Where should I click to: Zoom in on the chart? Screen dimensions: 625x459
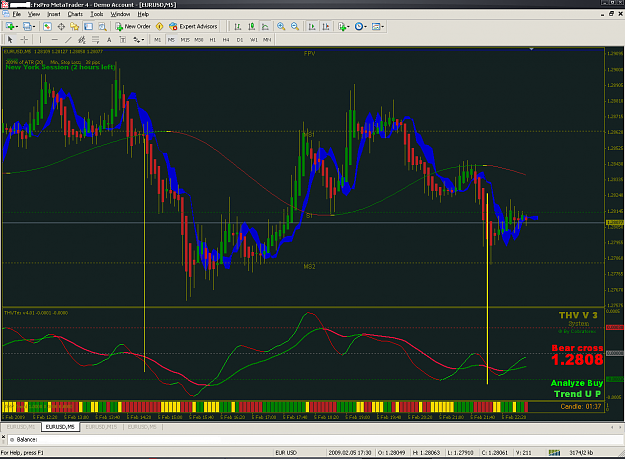click(281, 26)
